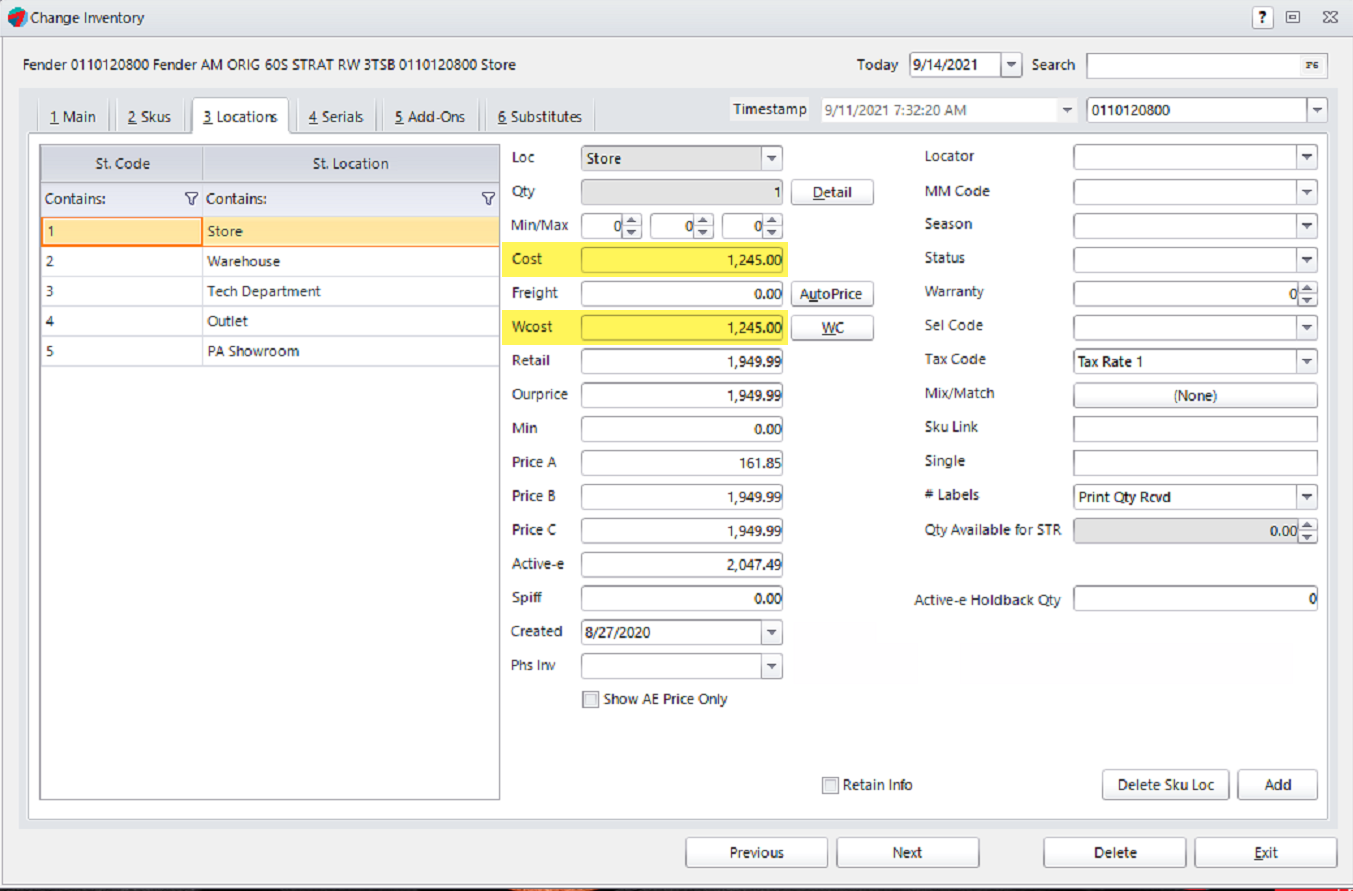Open the 5 Add-Ons tab

tap(430, 116)
